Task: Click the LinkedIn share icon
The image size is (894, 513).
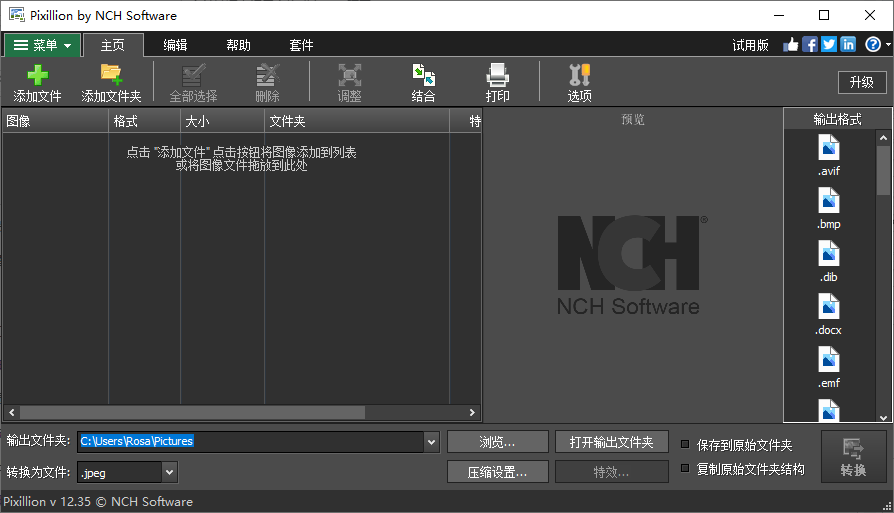Action: click(848, 44)
